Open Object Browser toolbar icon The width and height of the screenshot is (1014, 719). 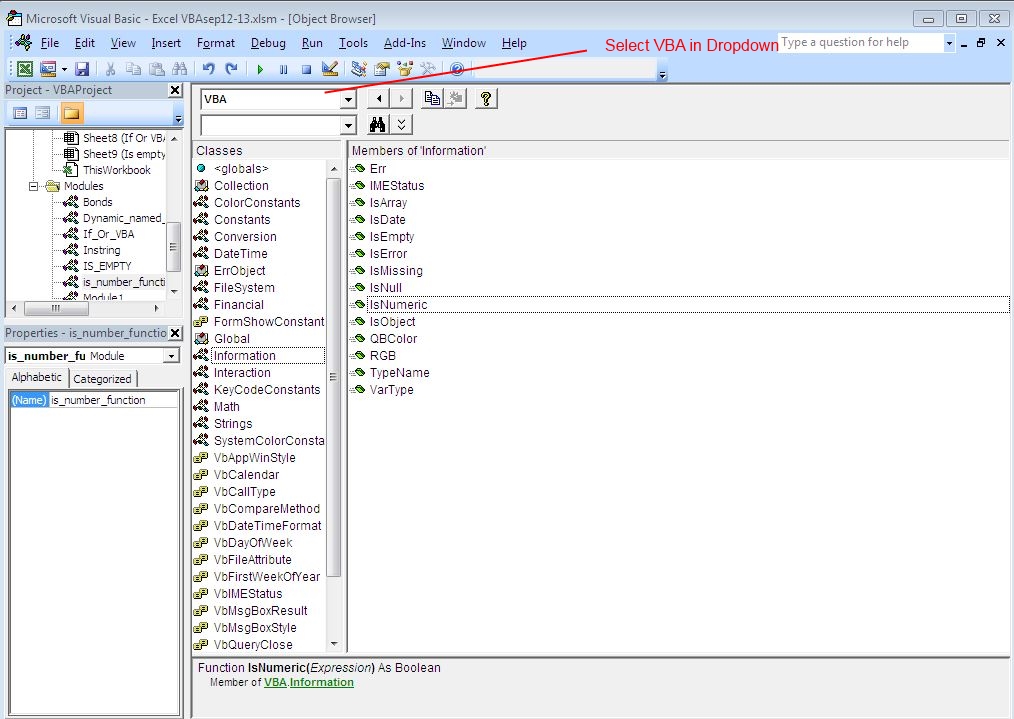(405, 69)
